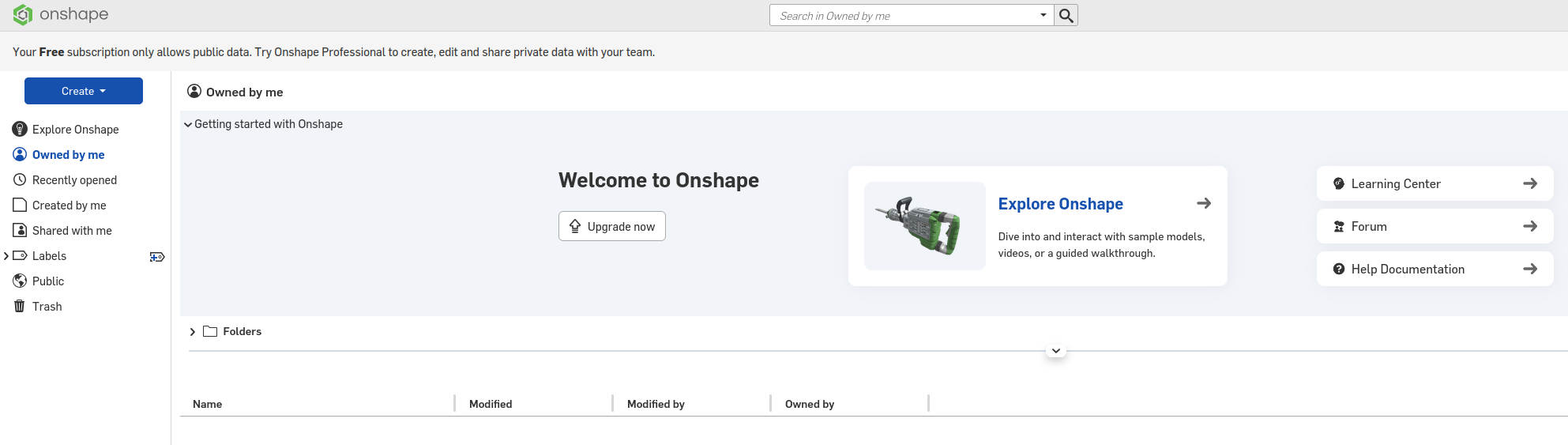This screenshot has height=445, width=1568.
Task: Click the Labels item in the sidebar
Action: coord(49,256)
